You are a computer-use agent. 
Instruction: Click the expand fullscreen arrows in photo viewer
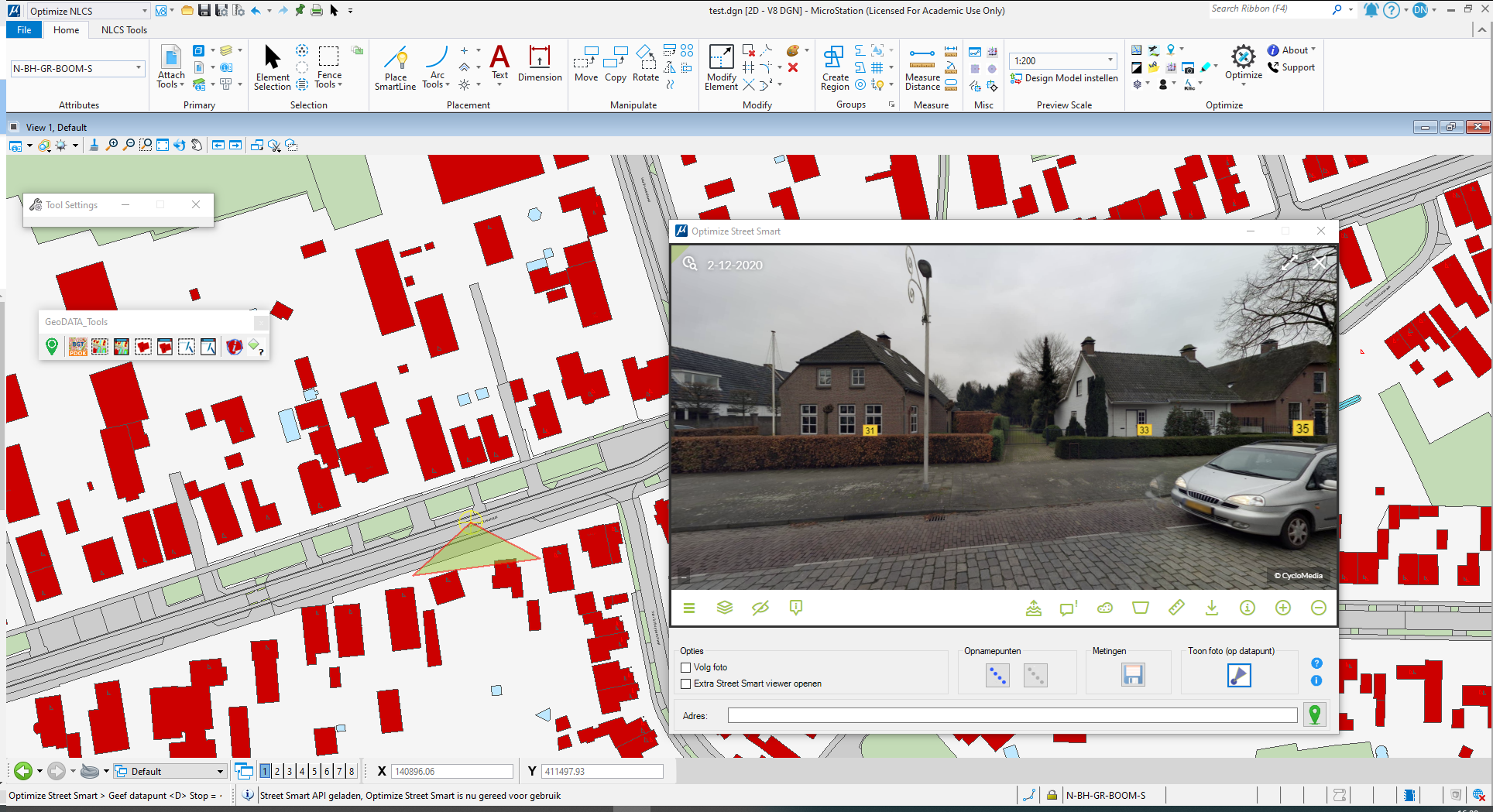(x=1289, y=263)
